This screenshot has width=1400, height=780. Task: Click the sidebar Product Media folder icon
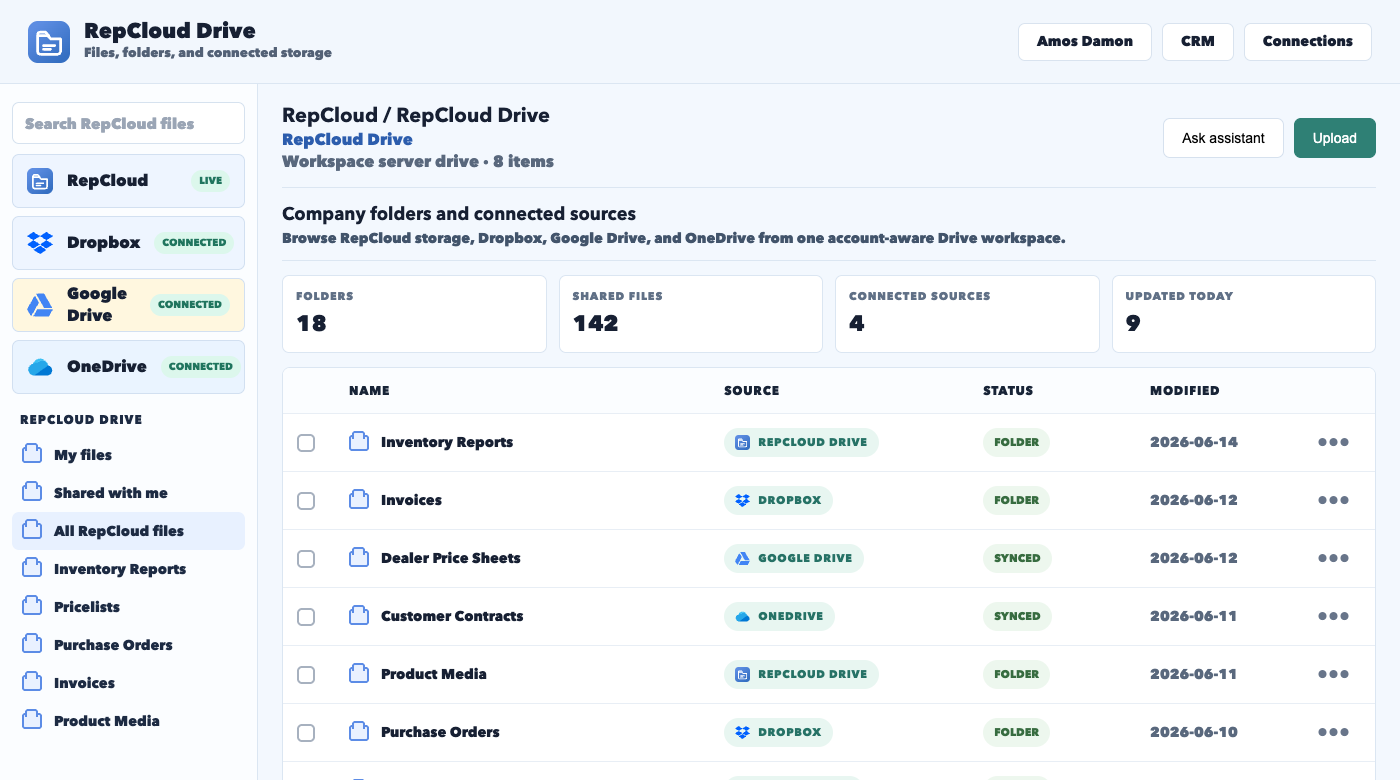[32, 721]
